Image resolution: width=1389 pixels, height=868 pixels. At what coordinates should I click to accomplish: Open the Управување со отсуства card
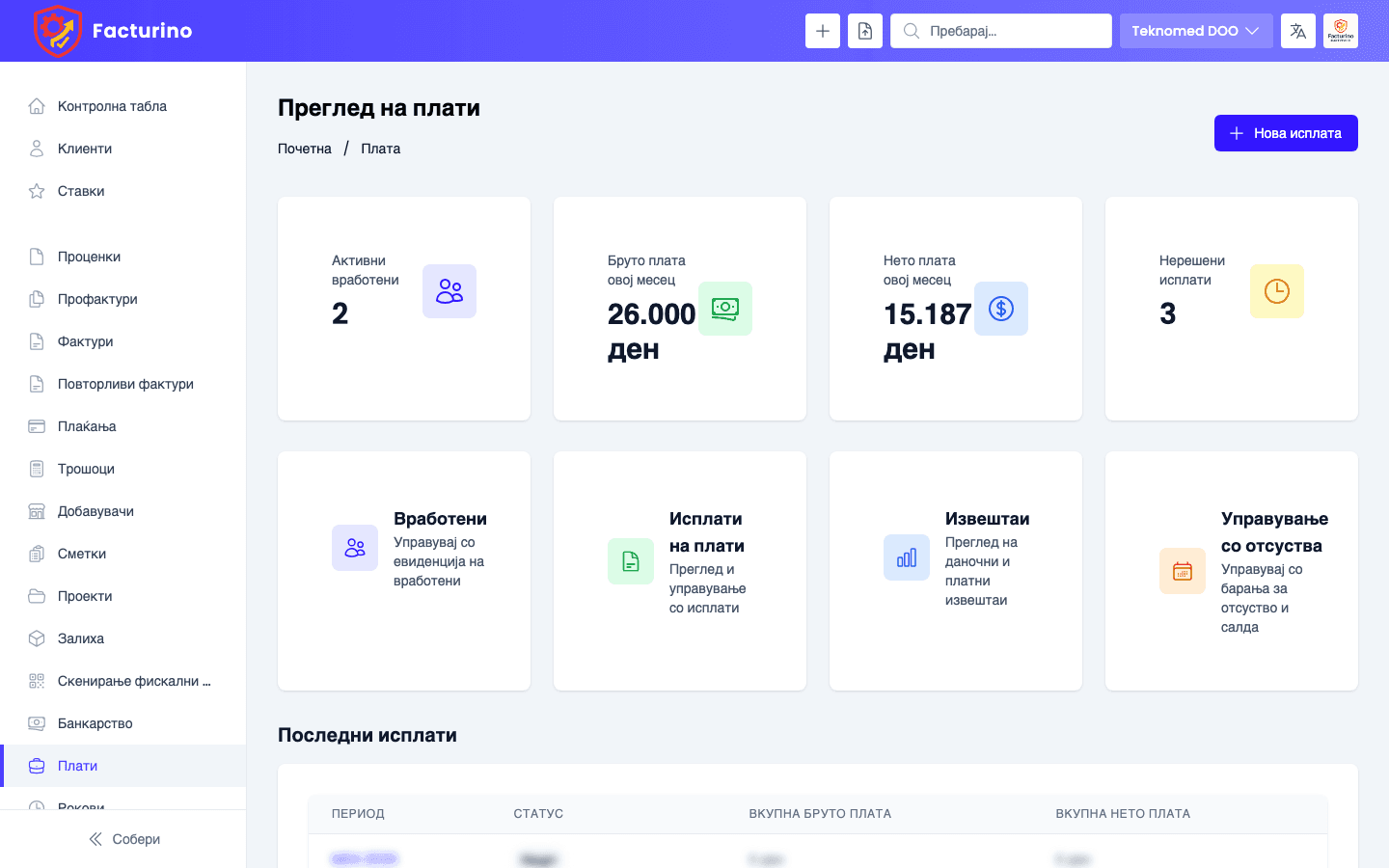pos(1231,569)
